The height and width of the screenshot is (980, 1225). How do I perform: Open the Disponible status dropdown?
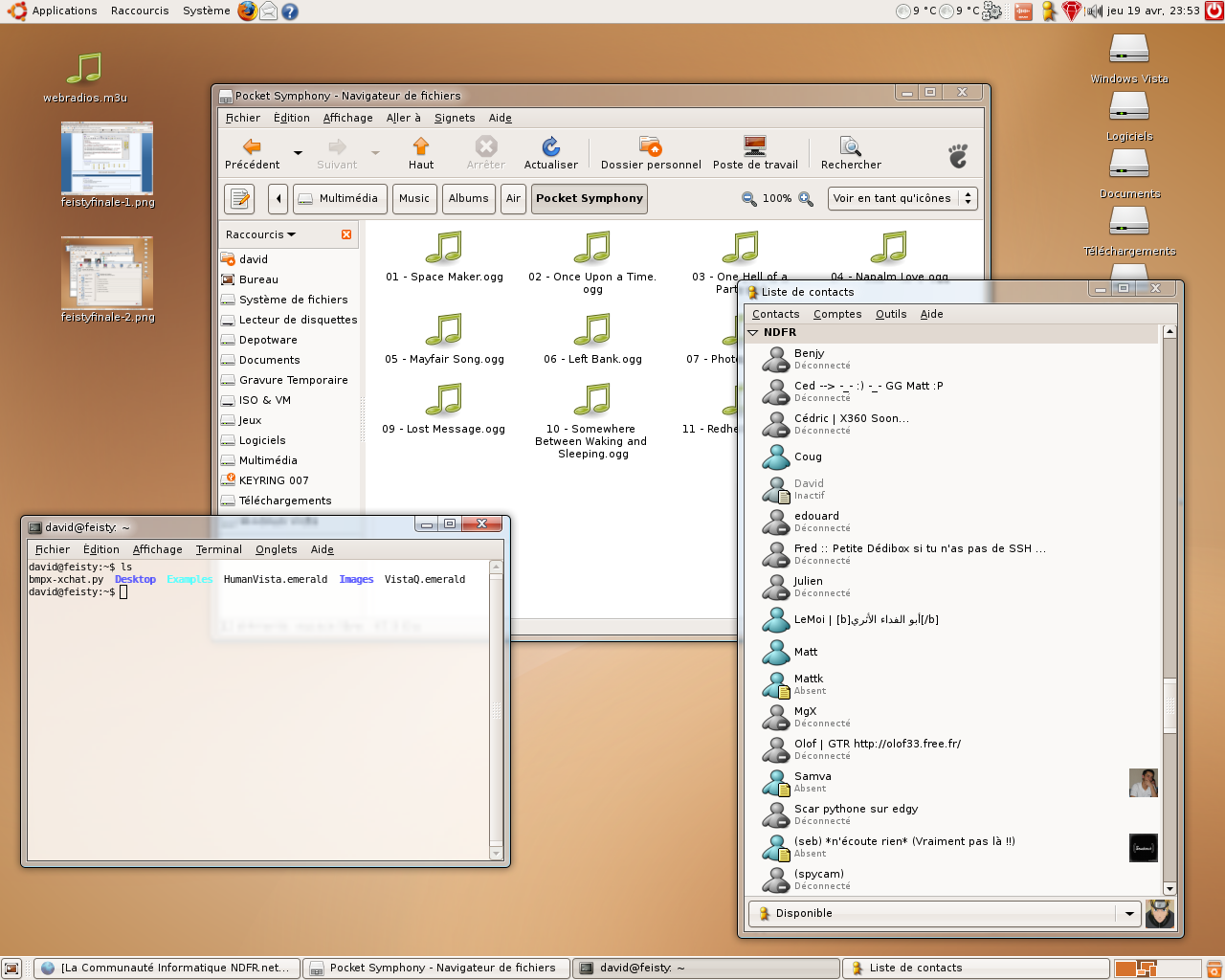[1129, 914]
